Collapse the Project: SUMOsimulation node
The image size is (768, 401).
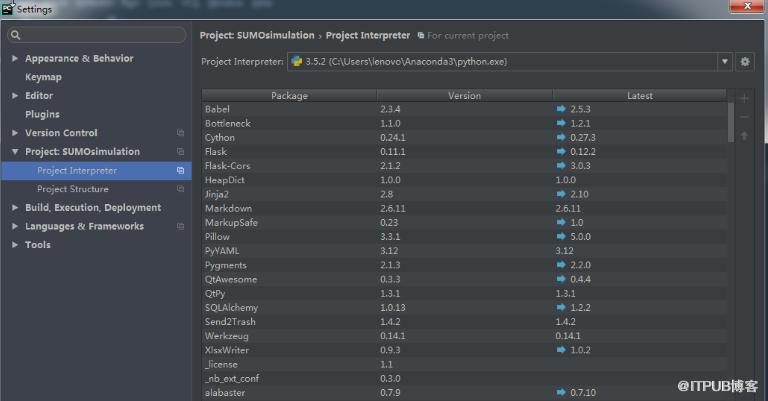(x=15, y=152)
